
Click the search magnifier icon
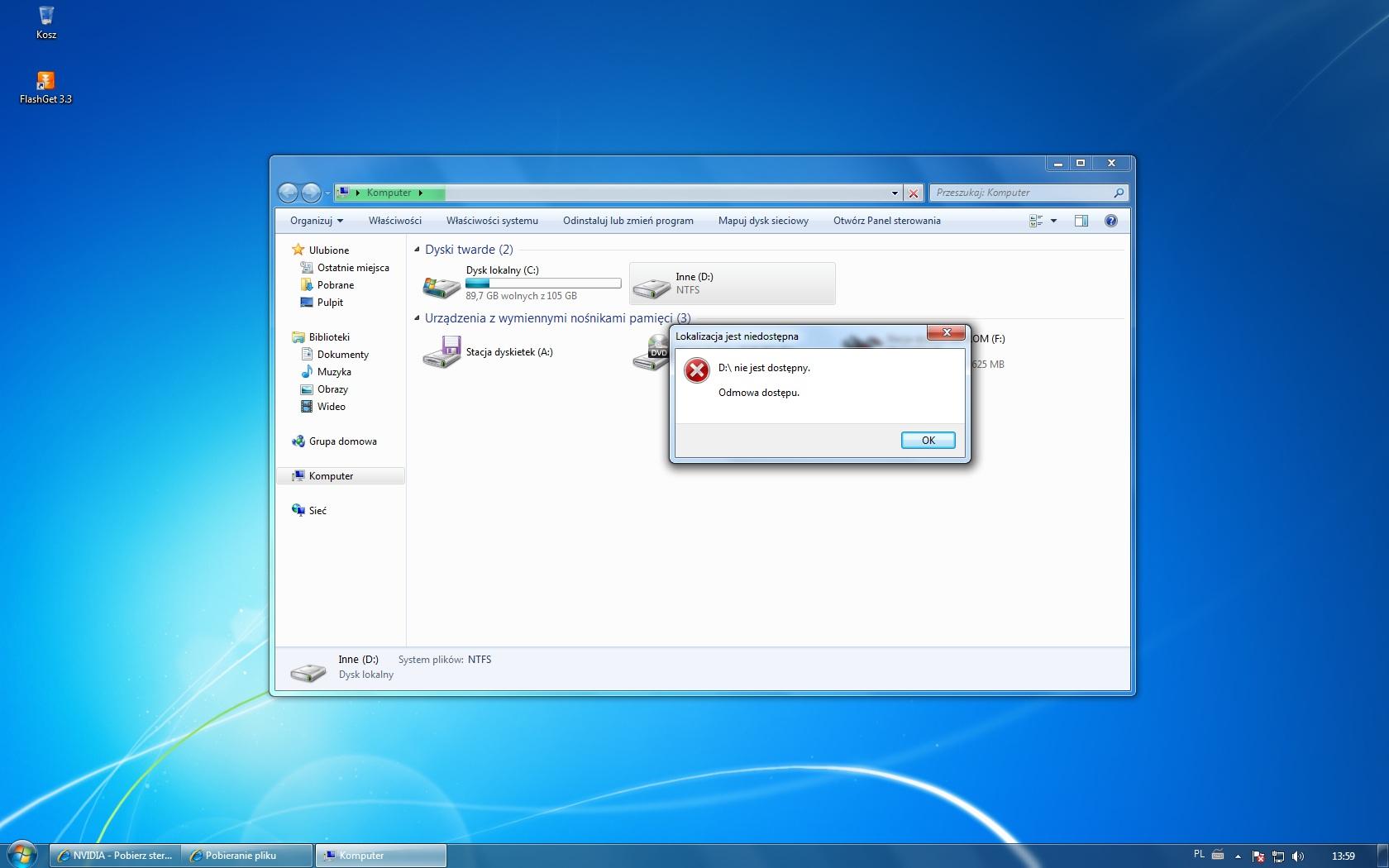tap(1119, 193)
